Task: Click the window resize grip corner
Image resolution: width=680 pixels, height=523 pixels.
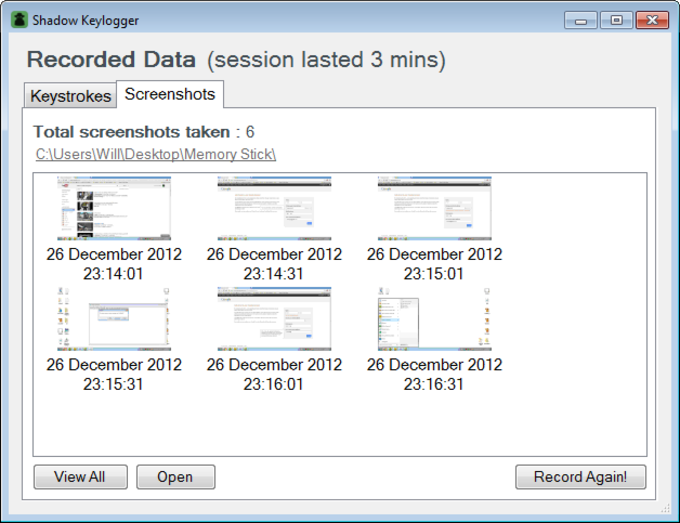Action: (x=666, y=509)
